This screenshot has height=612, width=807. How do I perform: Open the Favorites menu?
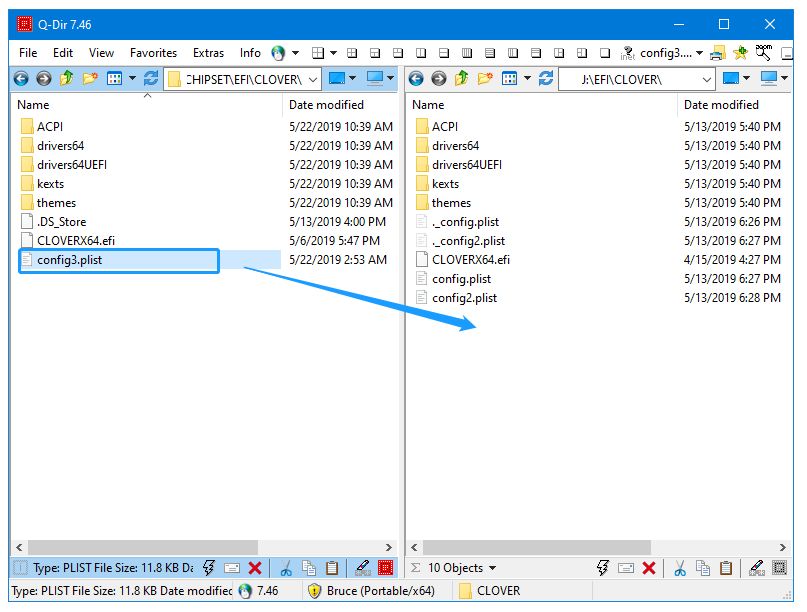[x=153, y=53]
